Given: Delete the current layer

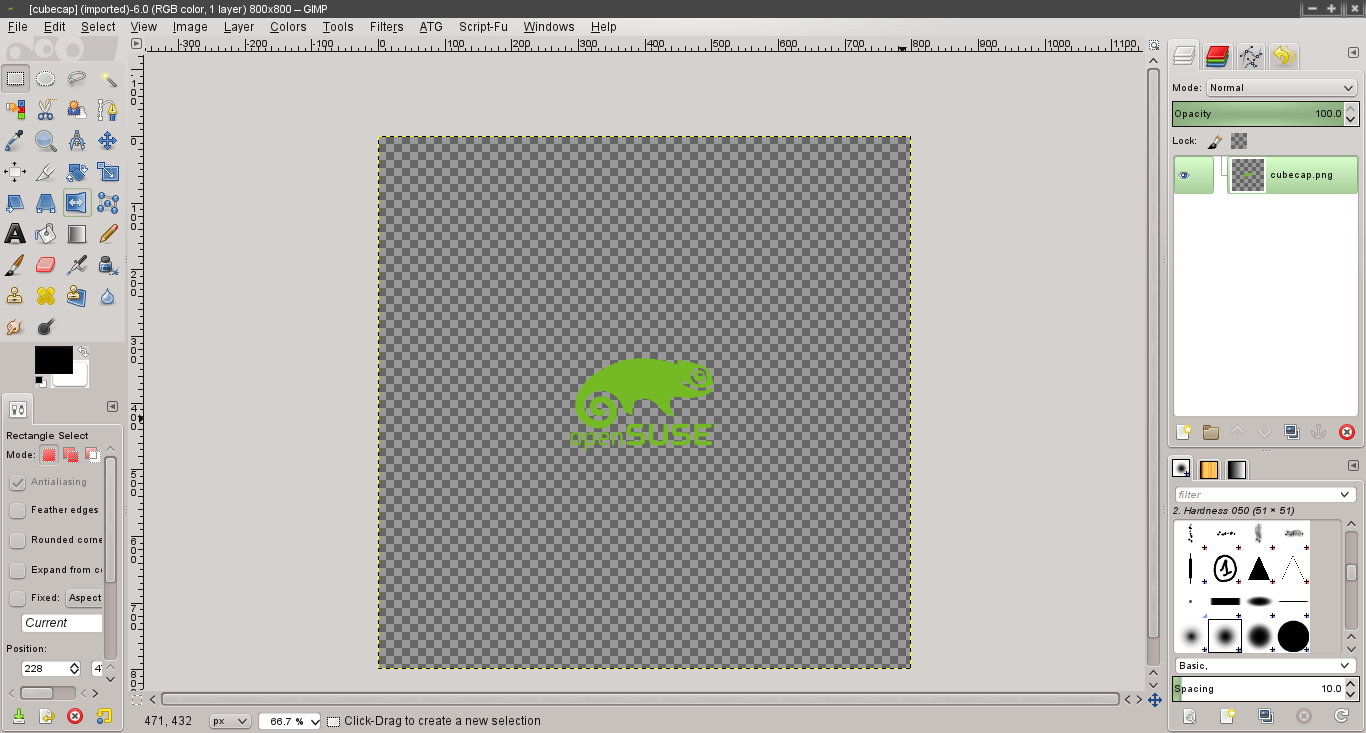Looking at the screenshot, I should click(1346, 432).
